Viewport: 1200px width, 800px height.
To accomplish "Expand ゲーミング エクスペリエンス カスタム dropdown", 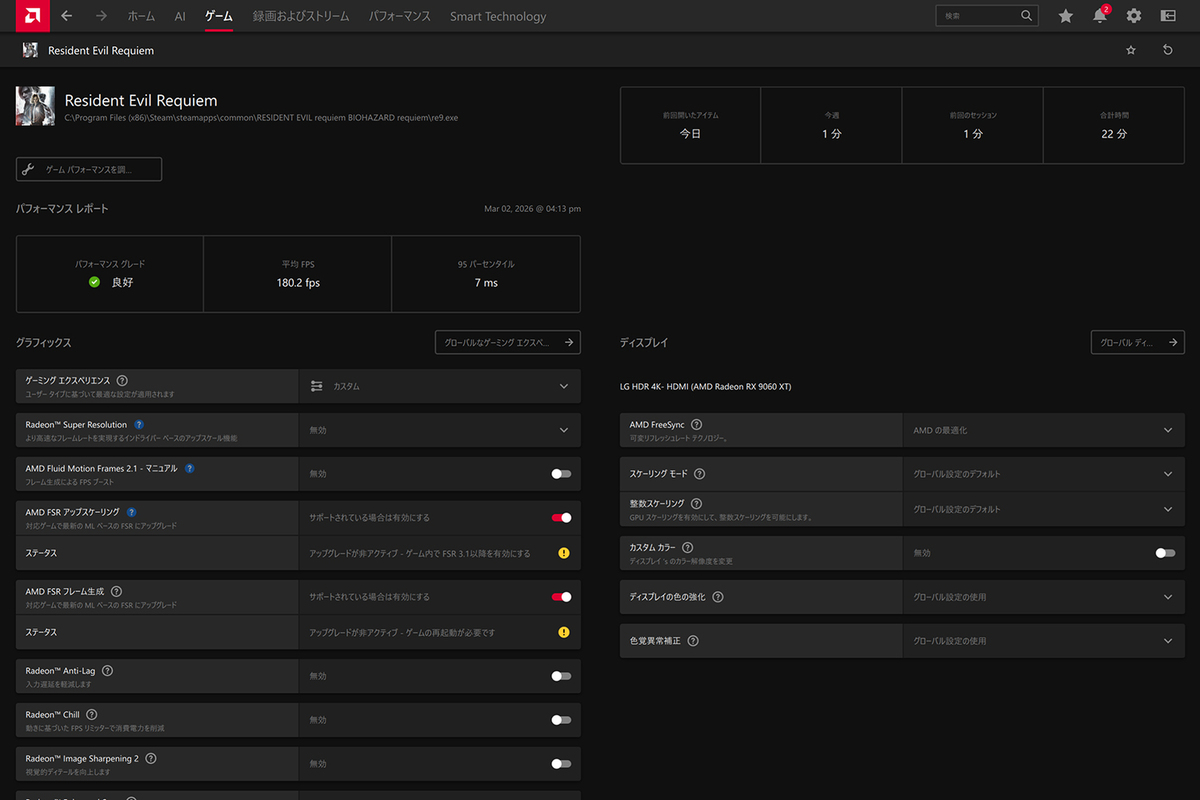I will pyautogui.click(x=564, y=386).
